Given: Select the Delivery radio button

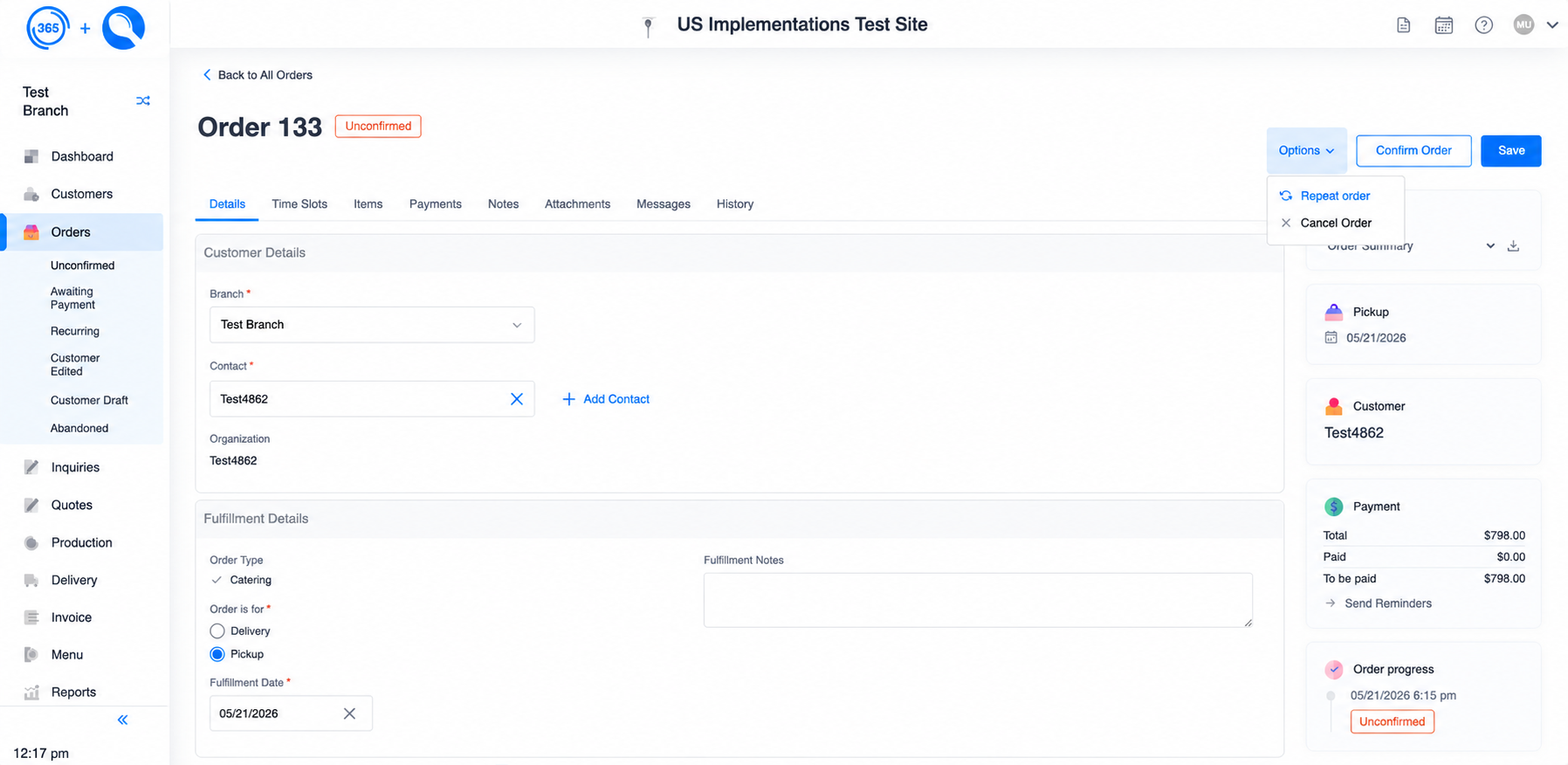Looking at the screenshot, I should (217, 631).
